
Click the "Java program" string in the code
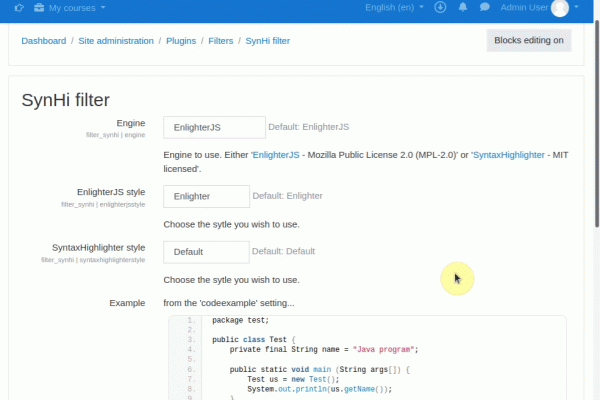pos(384,349)
